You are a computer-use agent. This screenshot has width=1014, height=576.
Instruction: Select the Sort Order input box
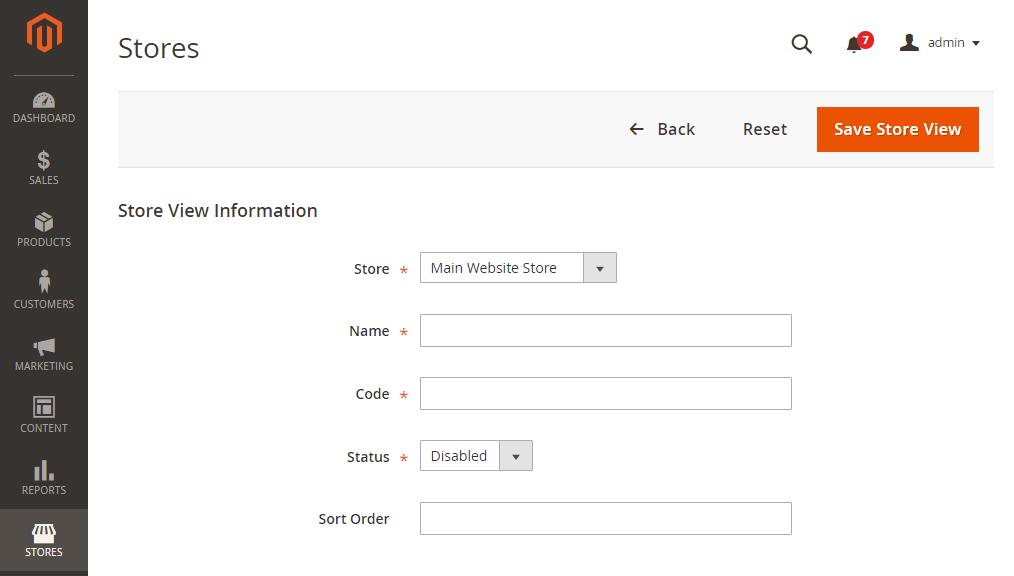coord(605,519)
